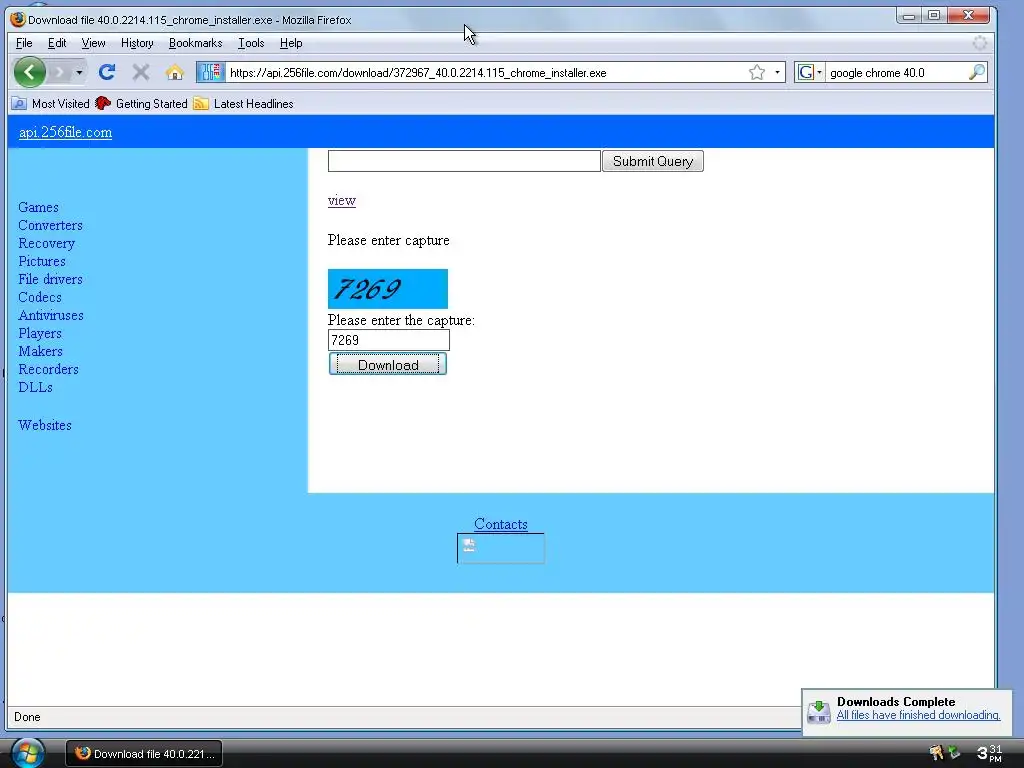Open the Getting Started bookmark
Viewport: 1024px width, 768px height.
(x=142, y=104)
